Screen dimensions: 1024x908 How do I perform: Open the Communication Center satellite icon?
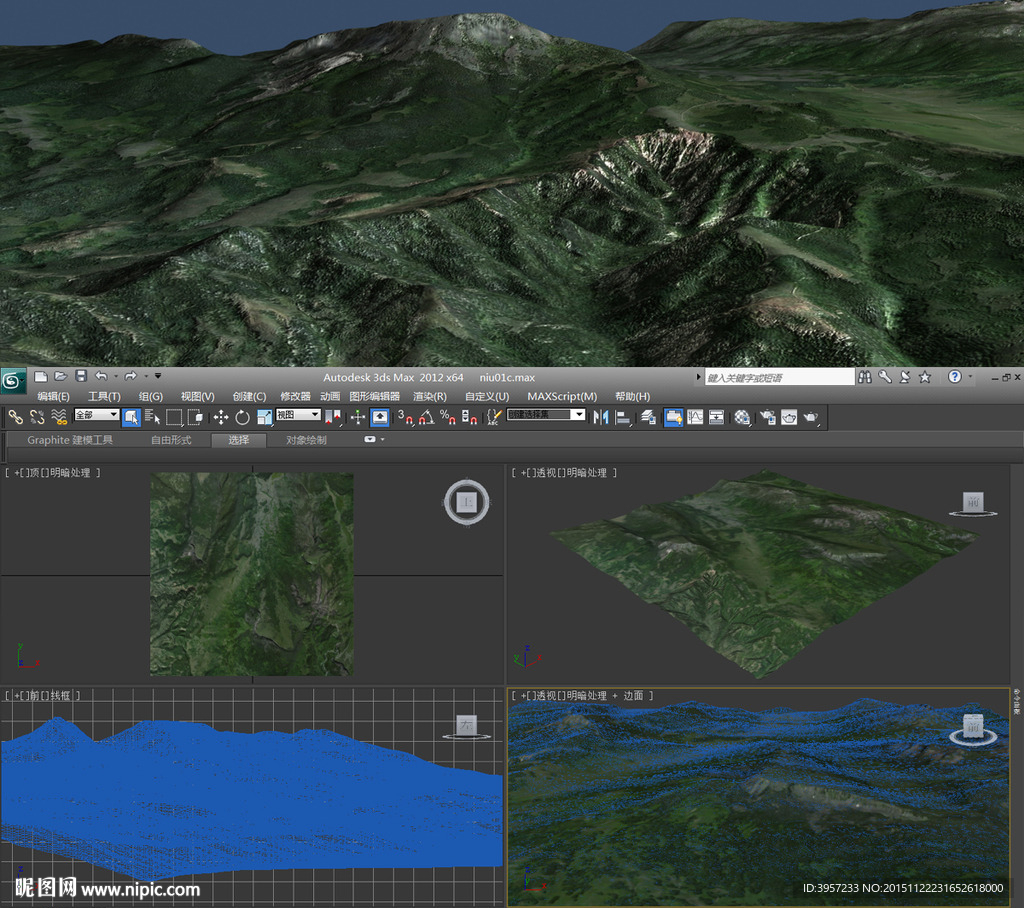coord(905,377)
